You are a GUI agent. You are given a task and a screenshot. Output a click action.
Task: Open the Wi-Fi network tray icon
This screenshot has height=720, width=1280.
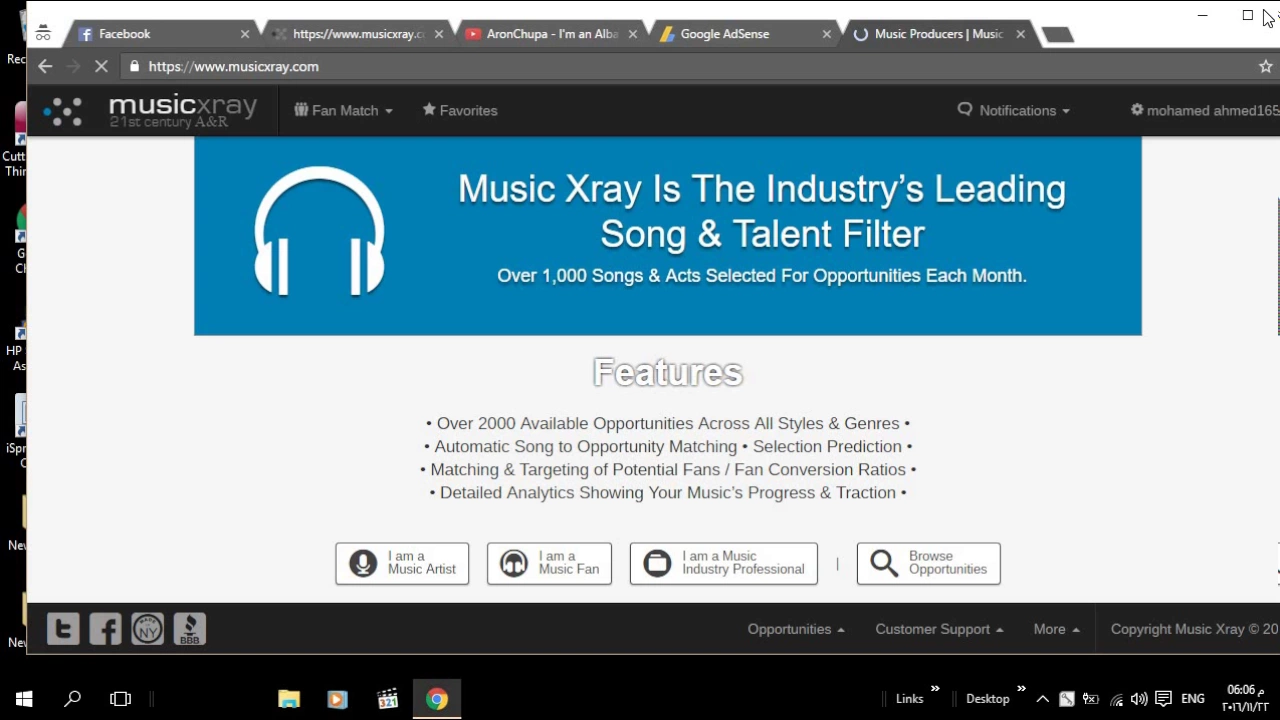(1116, 699)
